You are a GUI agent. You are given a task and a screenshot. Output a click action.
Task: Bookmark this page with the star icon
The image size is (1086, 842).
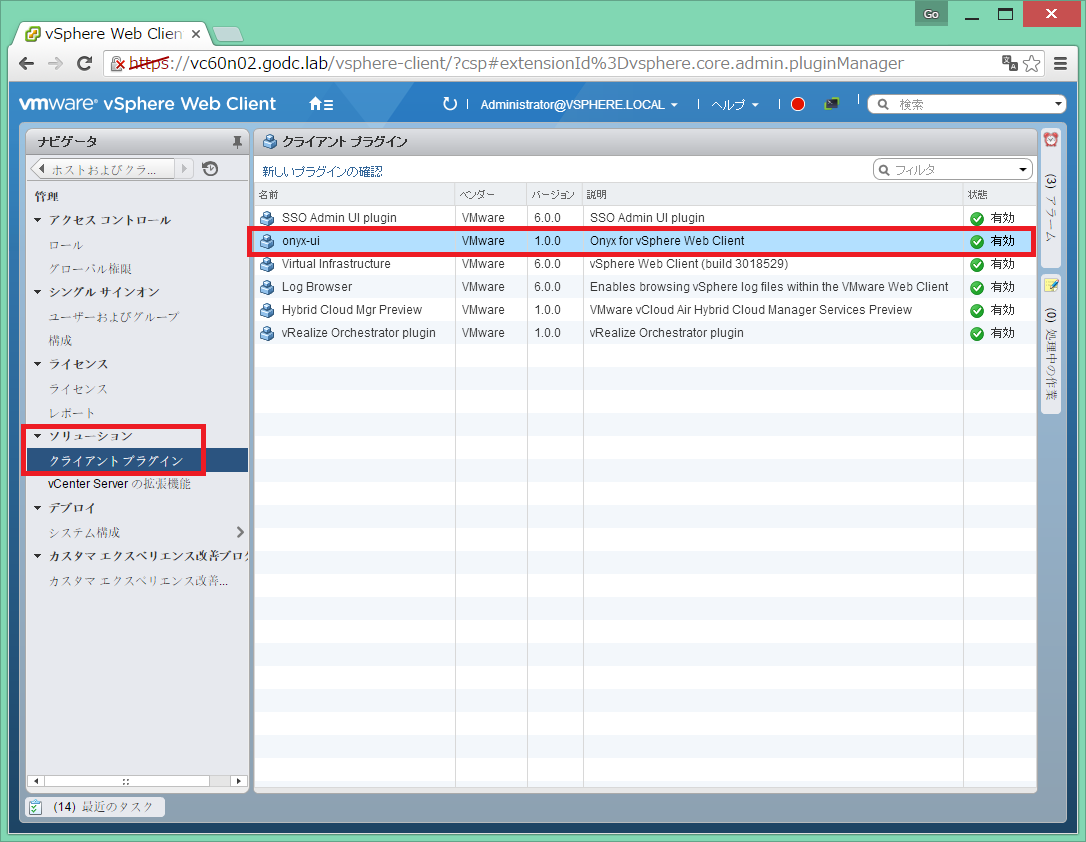(1031, 64)
